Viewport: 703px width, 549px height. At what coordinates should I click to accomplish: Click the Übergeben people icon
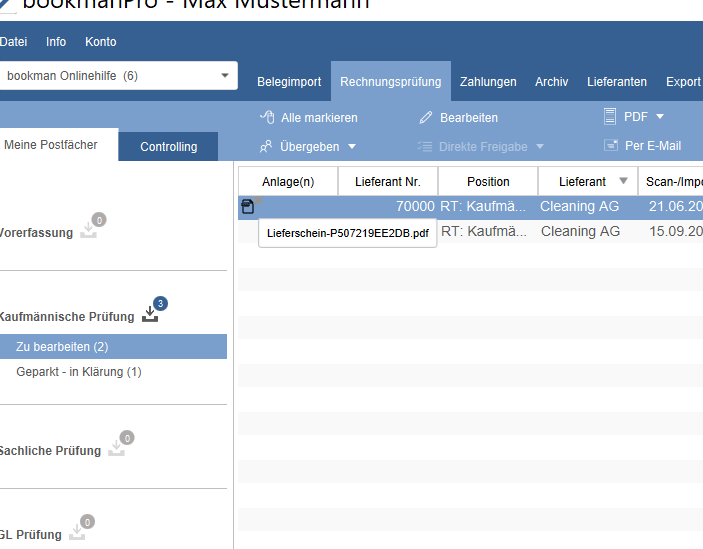coord(266,146)
